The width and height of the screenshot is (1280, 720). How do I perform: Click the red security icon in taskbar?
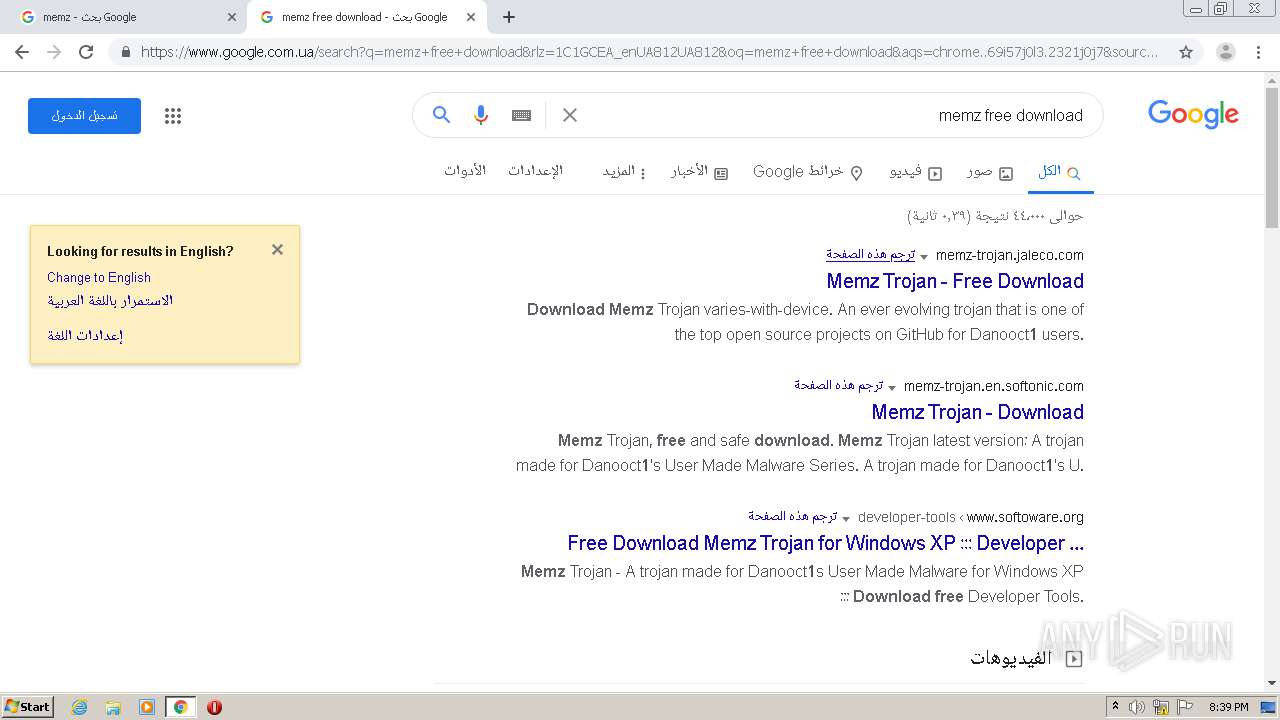click(x=214, y=707)
